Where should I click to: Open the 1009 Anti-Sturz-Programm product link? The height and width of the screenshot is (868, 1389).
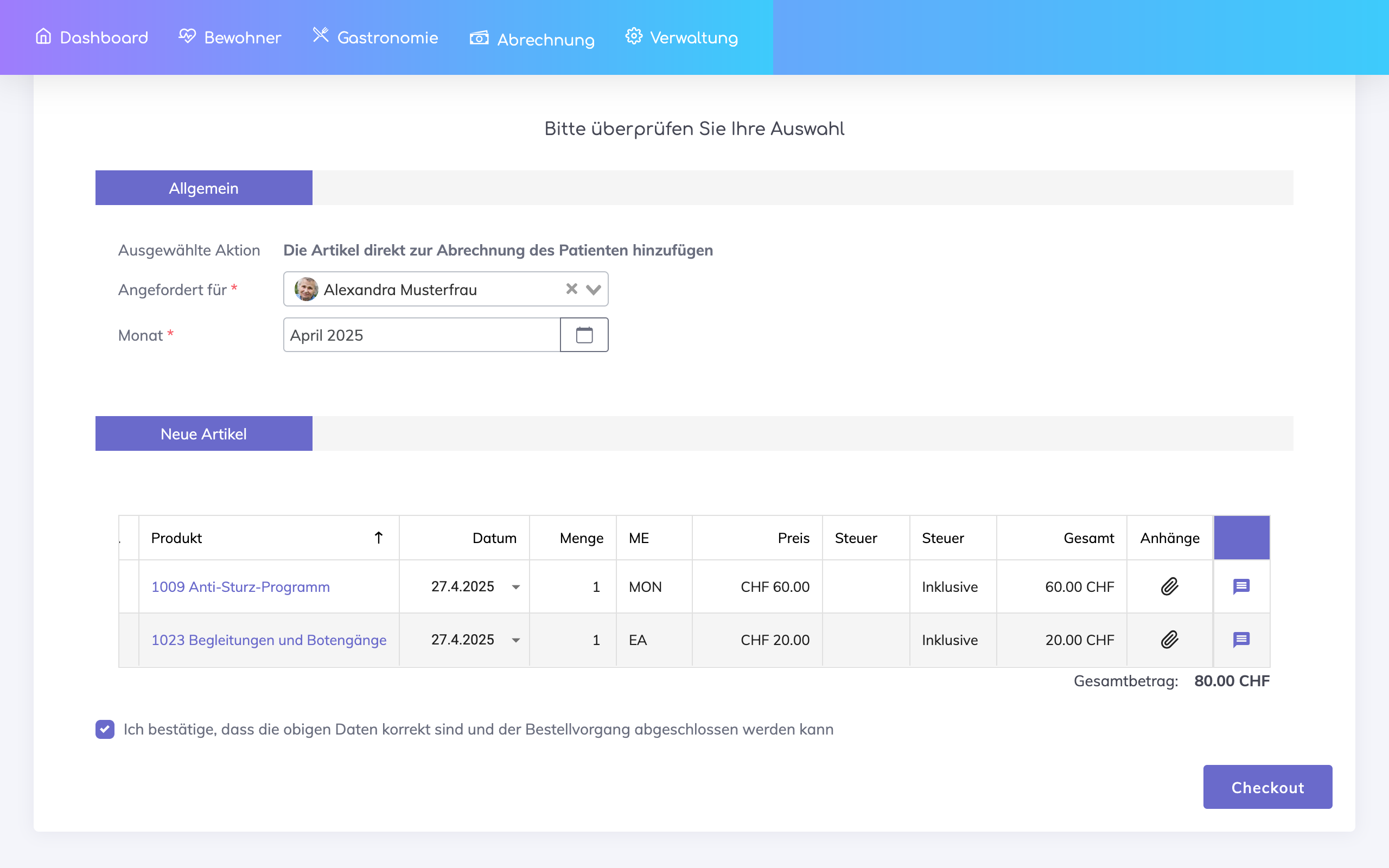pyautogui.click(x=240, y=586)
